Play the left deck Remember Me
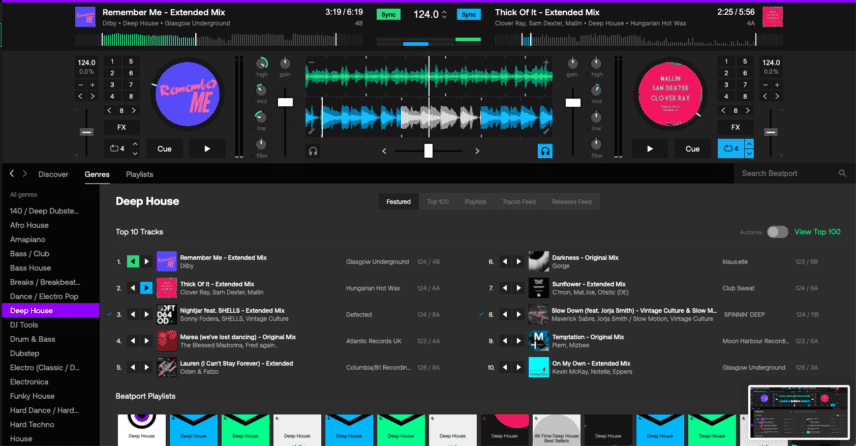The height and width of the screenshot is (446, 856). 207,148
